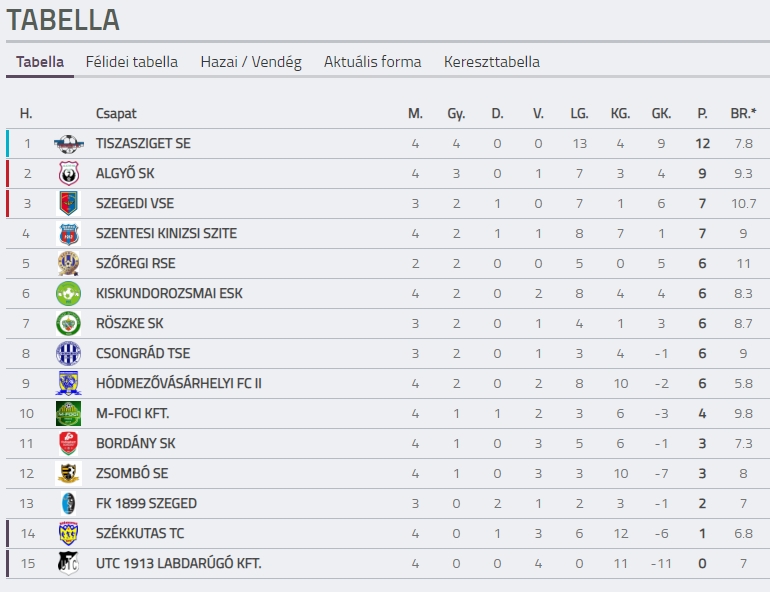Click the M-Foci Kft. green badge
770x592 pixels.
68,413
